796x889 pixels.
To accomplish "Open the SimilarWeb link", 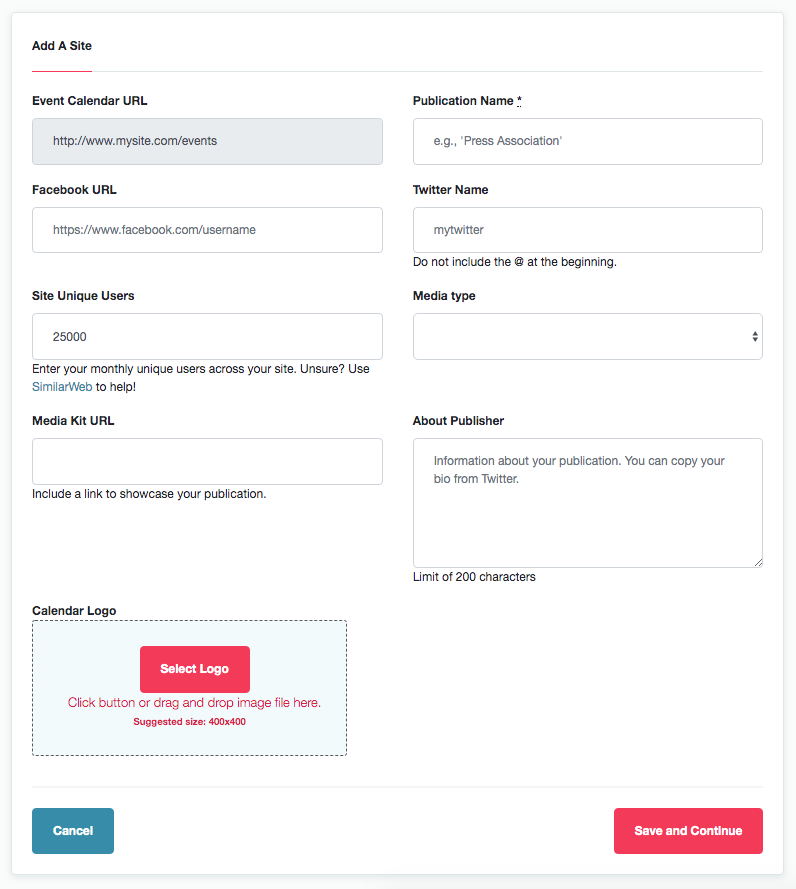I will pyautogui.click(x=62, y=387).
